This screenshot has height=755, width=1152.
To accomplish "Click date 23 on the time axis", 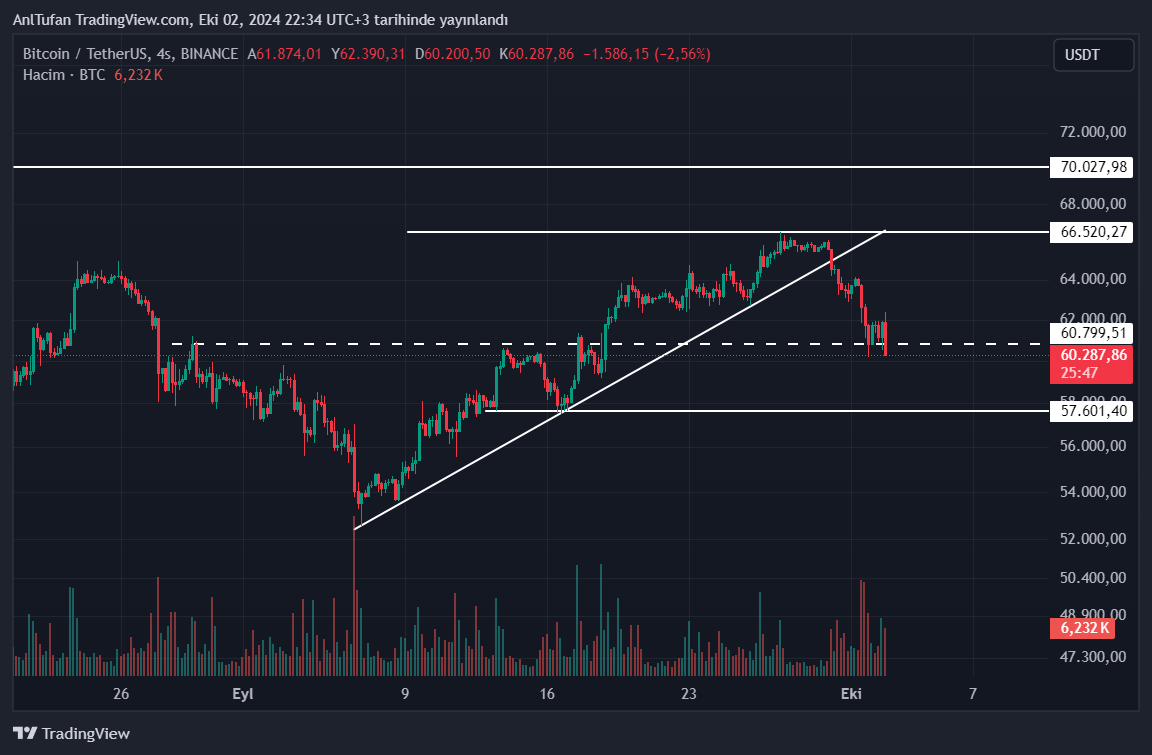I will coord(688,694).
